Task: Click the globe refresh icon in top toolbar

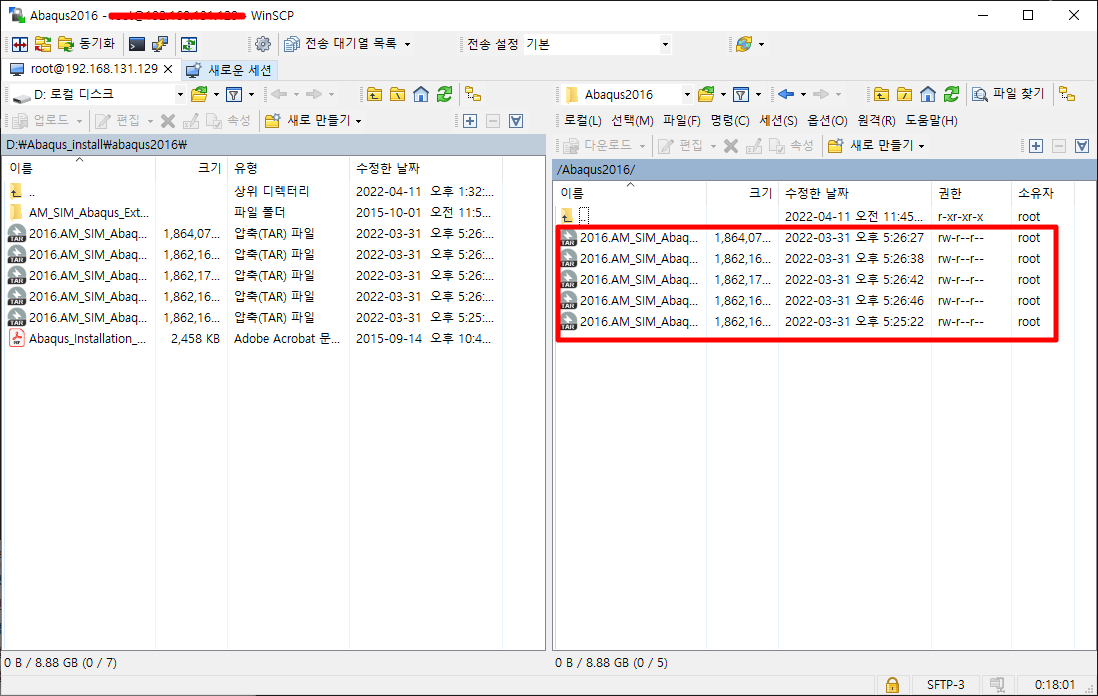Action: 743,44
